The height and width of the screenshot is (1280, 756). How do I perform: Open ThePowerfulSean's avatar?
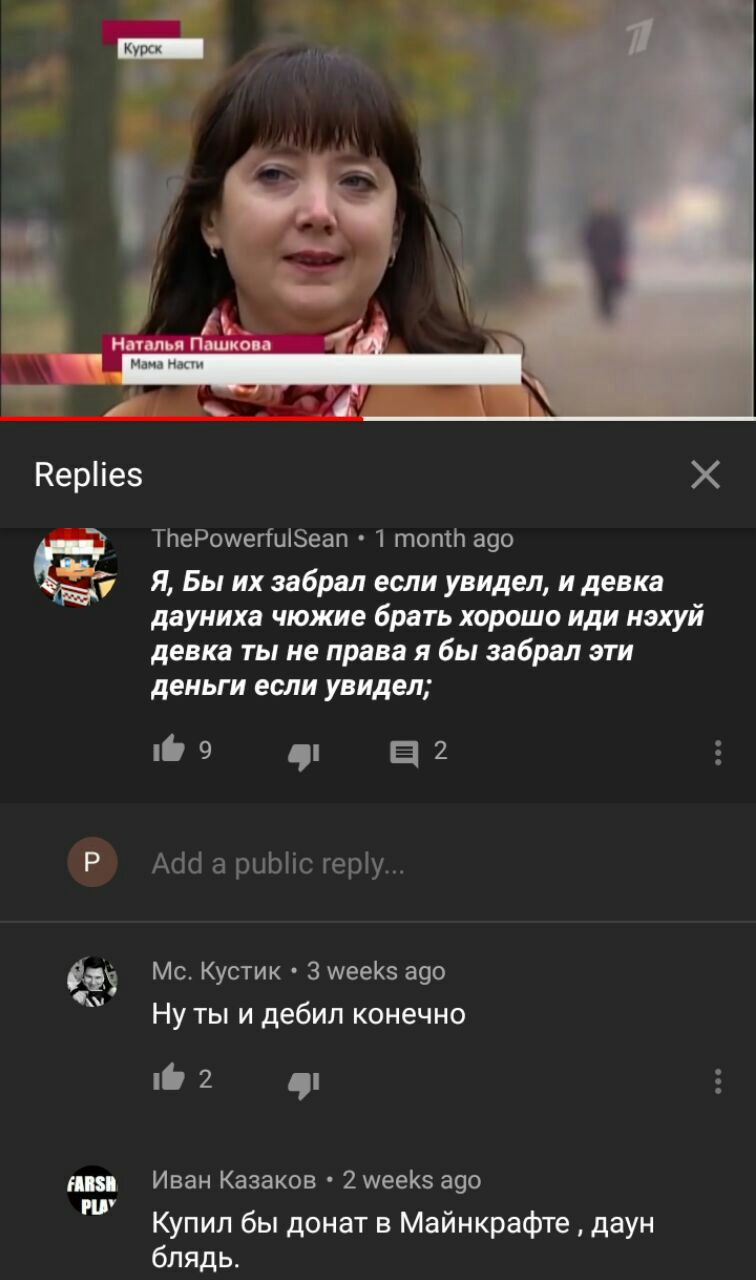tap(76, 567)
